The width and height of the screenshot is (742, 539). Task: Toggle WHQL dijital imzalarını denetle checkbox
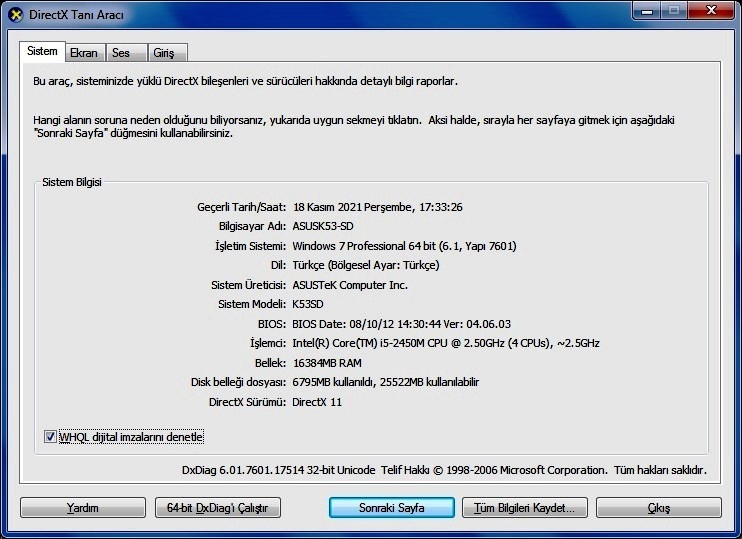pos(50,436)
